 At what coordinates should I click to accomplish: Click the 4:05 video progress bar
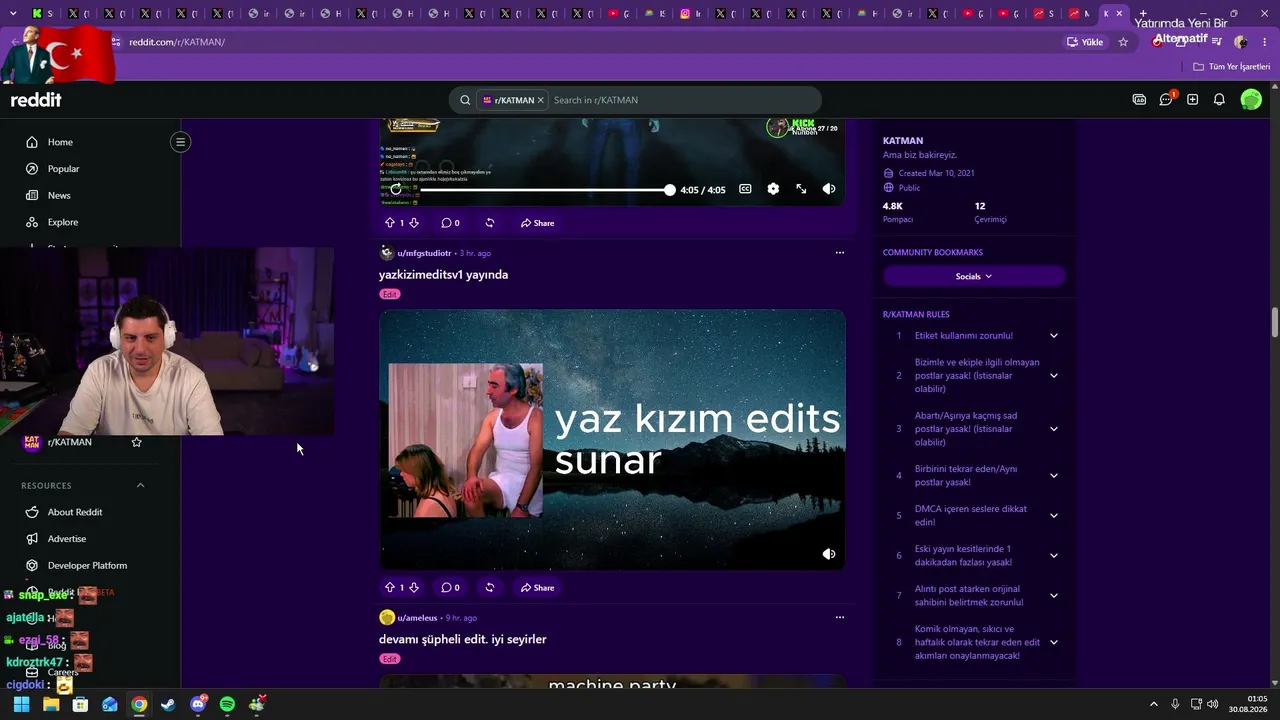[x=545, y=190]
